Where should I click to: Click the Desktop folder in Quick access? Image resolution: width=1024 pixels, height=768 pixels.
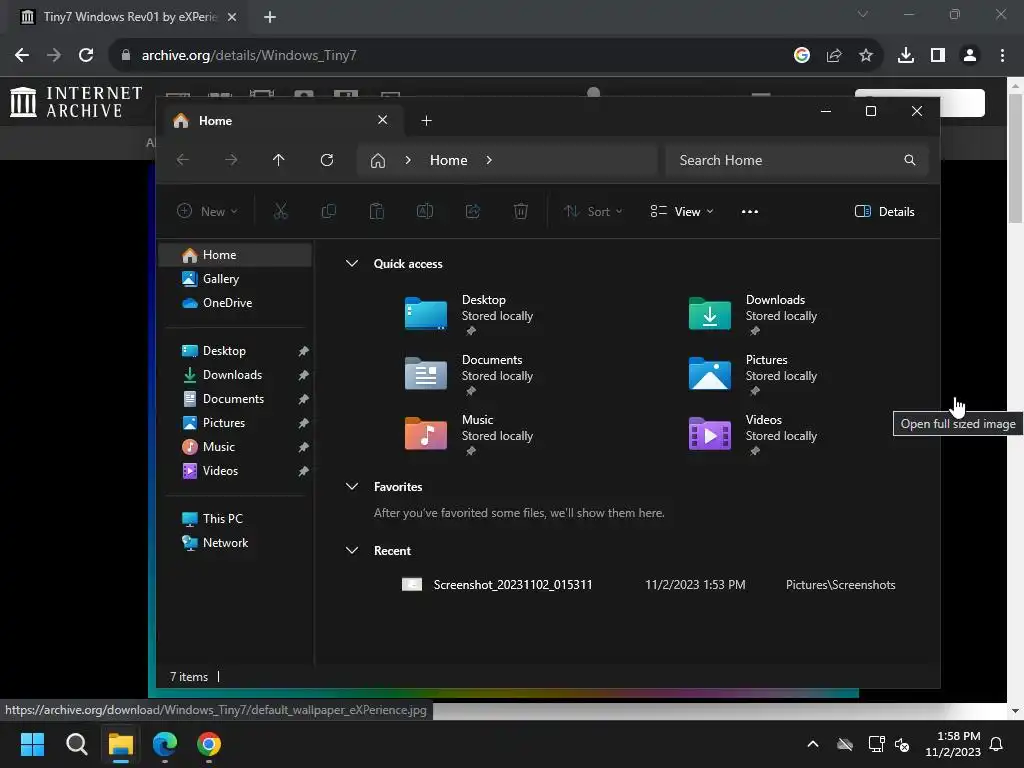point(468,314)
